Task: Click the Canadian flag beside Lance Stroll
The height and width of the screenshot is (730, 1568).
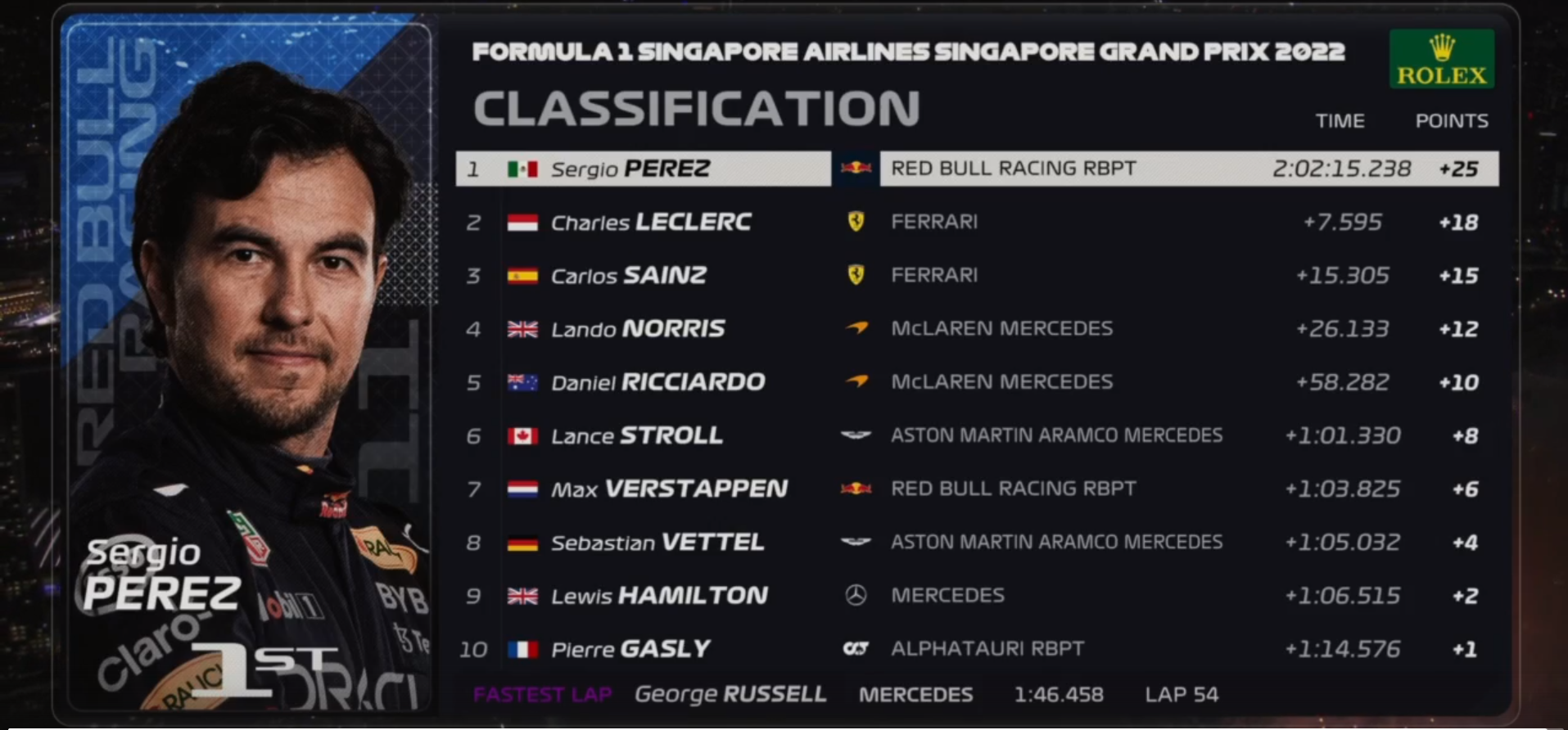Action: point(522,436)
